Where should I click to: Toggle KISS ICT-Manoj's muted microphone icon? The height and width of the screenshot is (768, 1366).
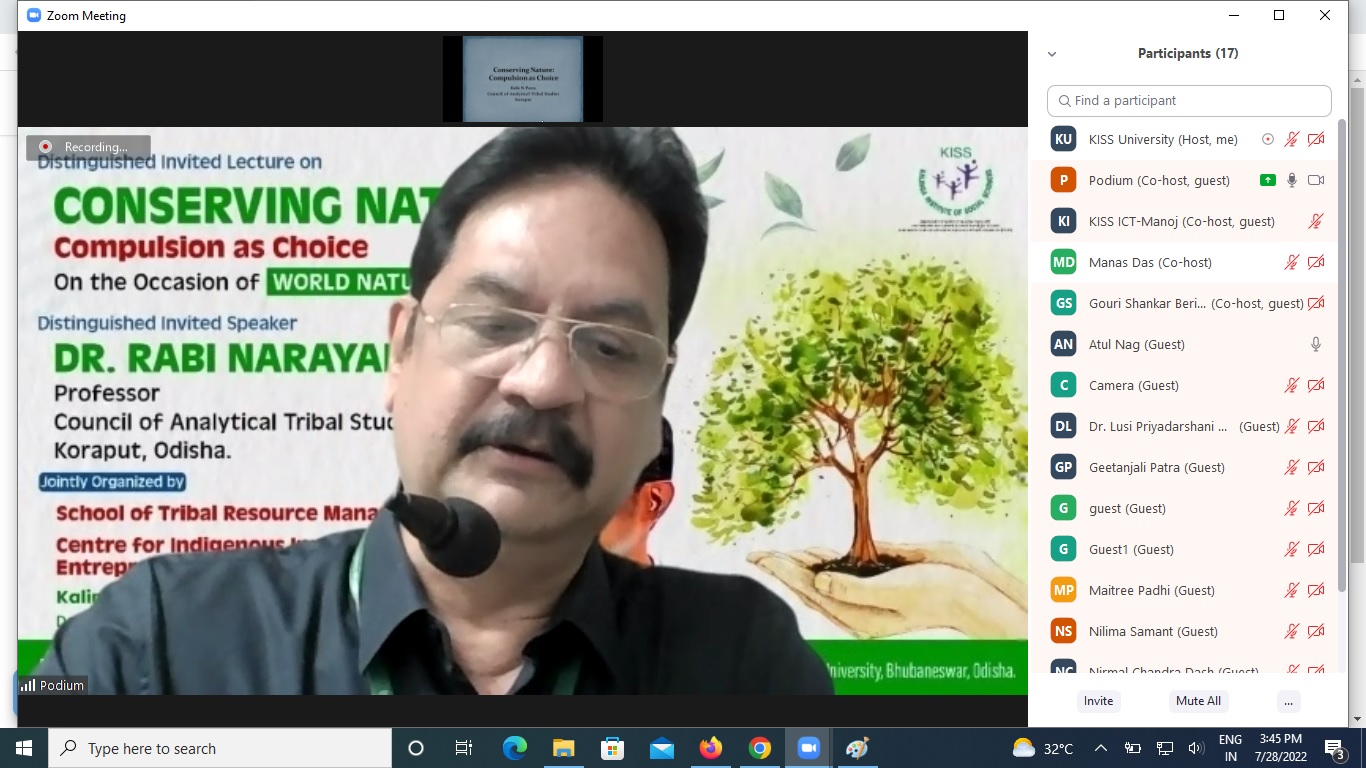pyautogui.click(x=1316, y=221)
